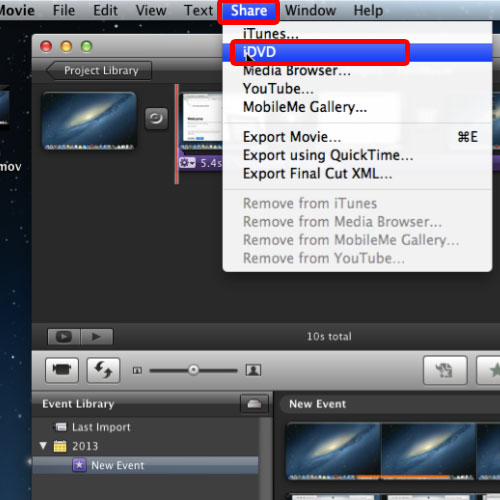The image size is (500, 500).
Task: Collapse the 2013 disclosure triangle
Action: tap(43, 446)
